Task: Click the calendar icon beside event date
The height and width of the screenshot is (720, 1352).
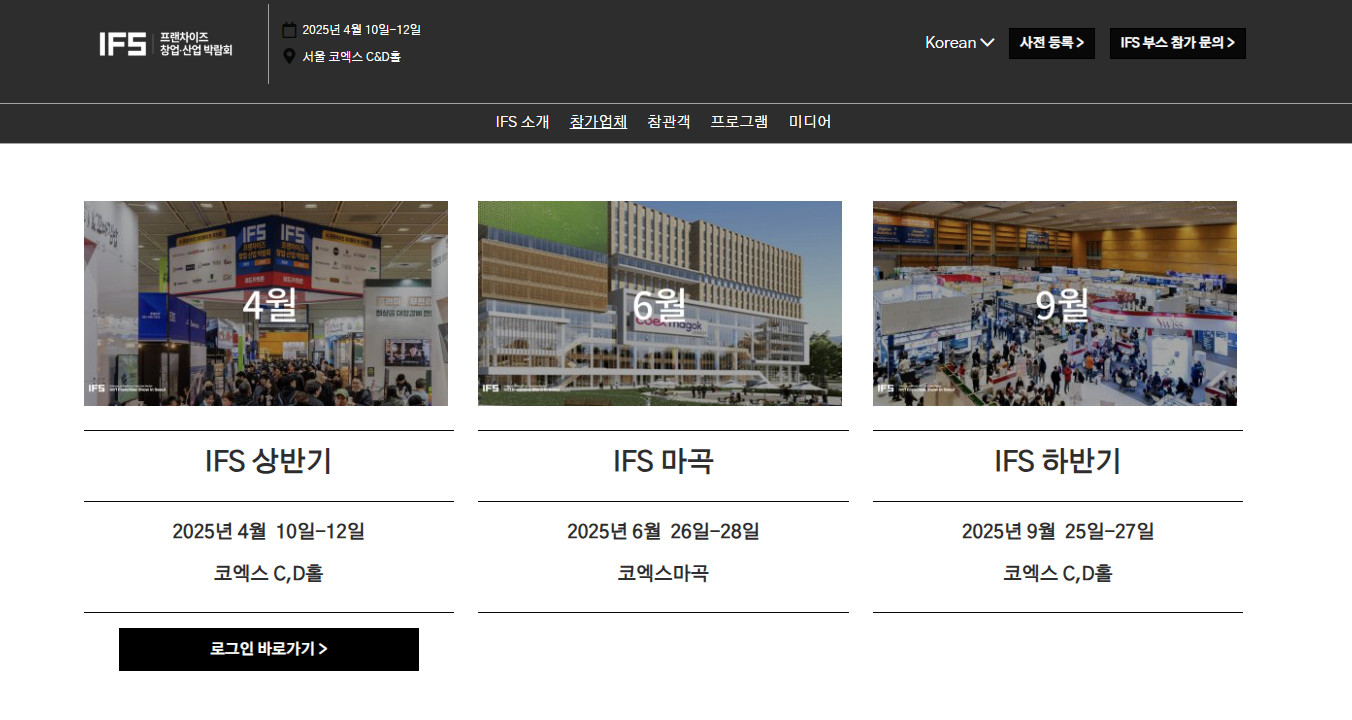Action: 289,30
